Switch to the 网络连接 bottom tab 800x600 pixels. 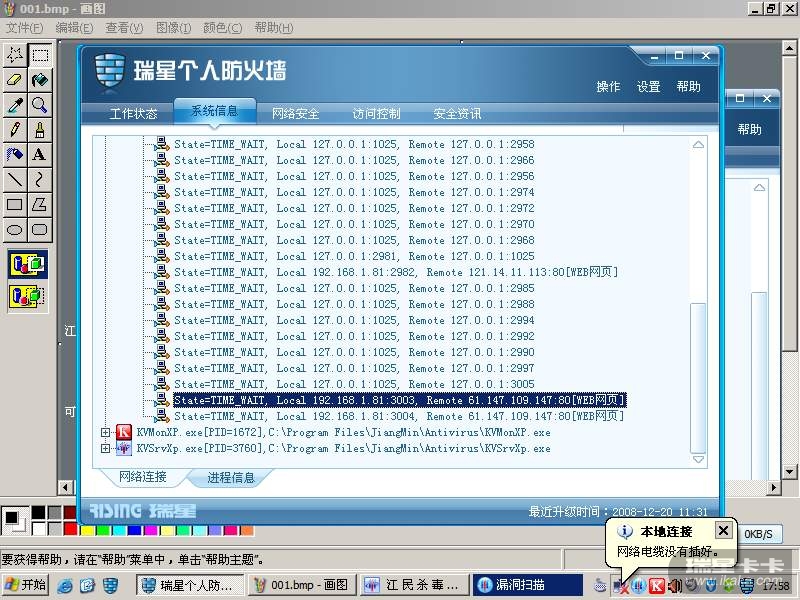[x=143, y=477]
